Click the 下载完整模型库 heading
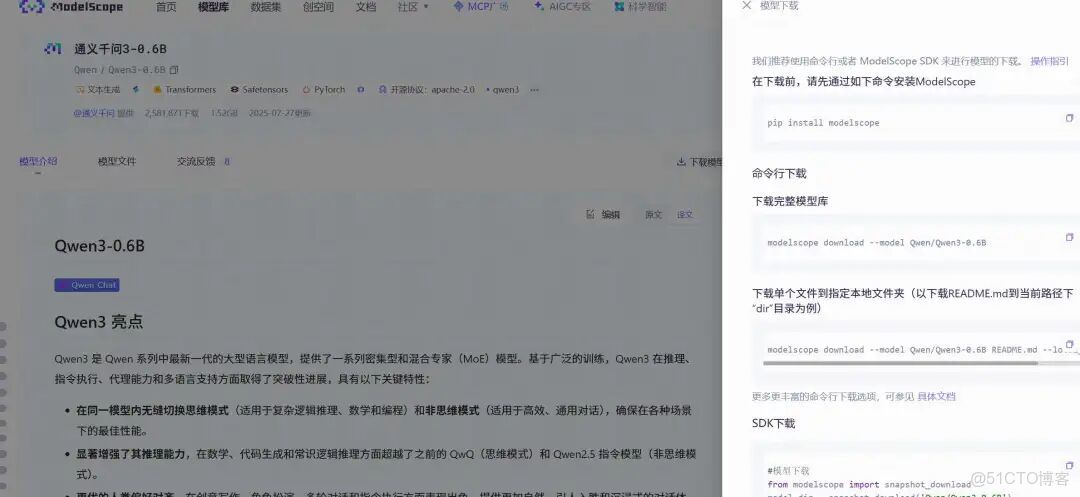This screenshot has height=497, width=1080. (790, 202)
